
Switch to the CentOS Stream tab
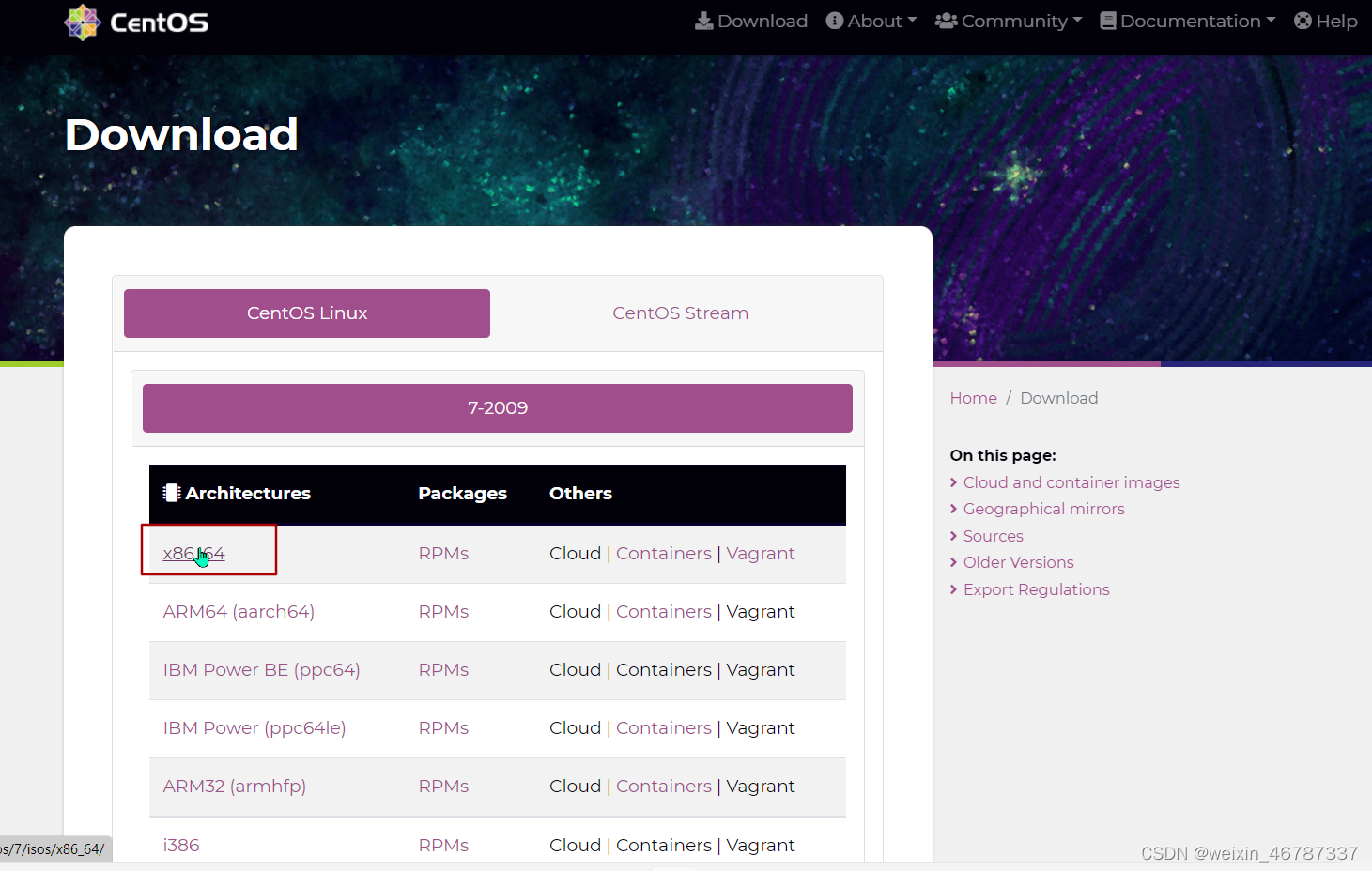(681, 313)
